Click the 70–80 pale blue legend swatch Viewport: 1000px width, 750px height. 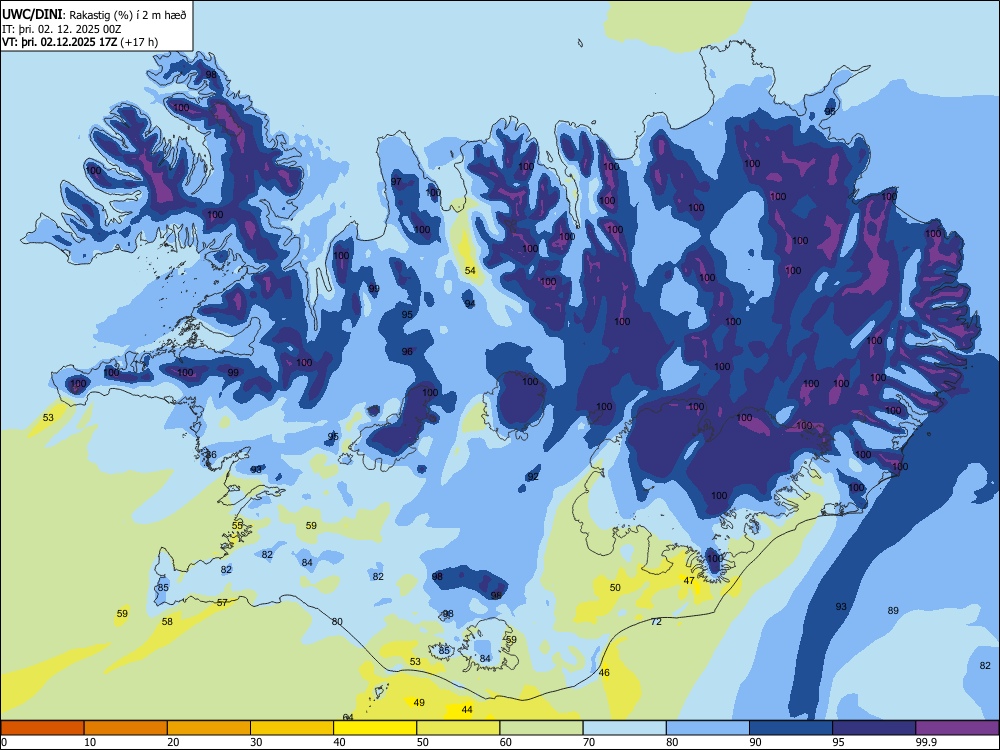[x=624, y=728]
